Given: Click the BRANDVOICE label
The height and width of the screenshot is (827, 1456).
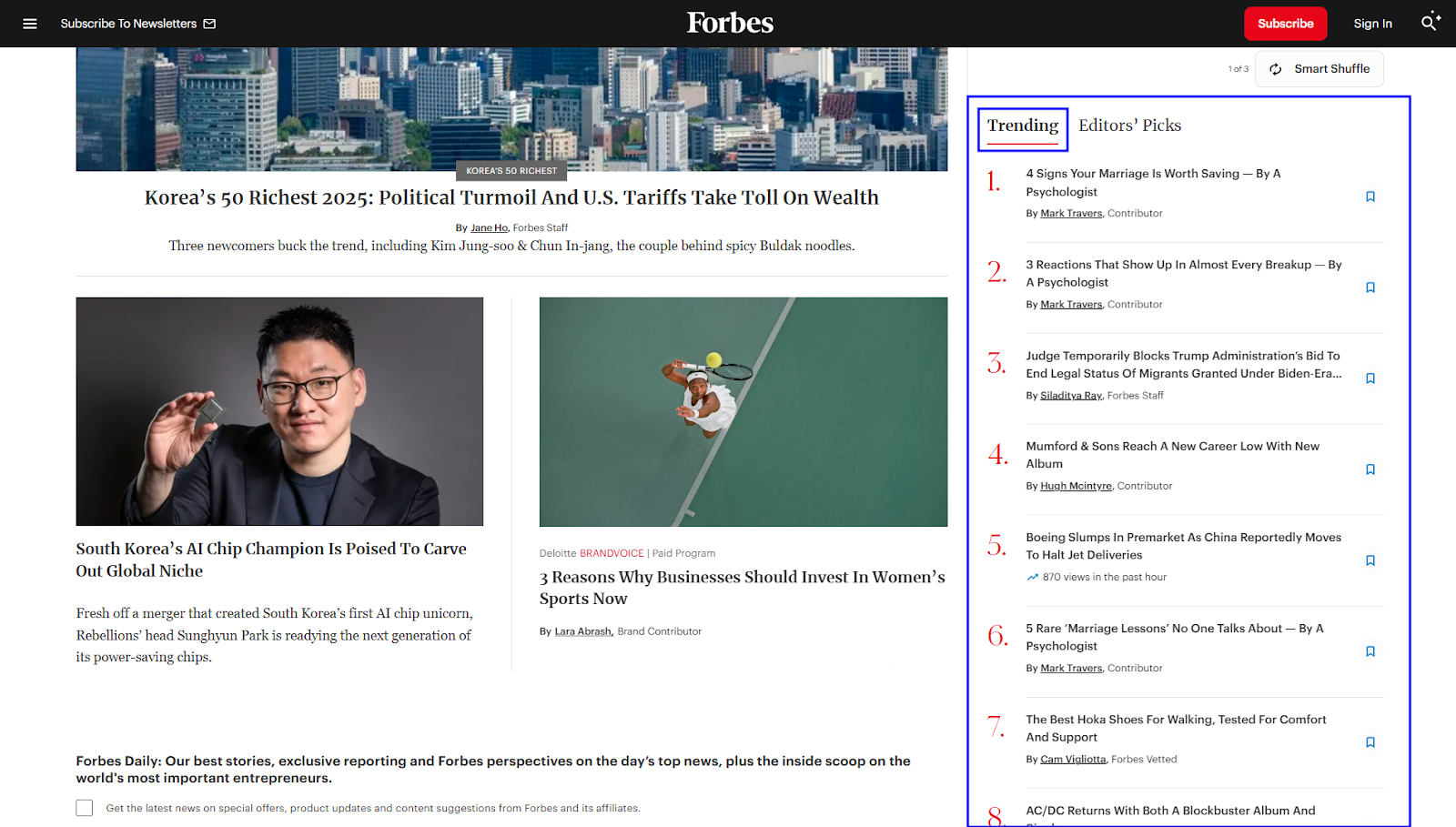Looking at the screenshot, I should [612, 553].
